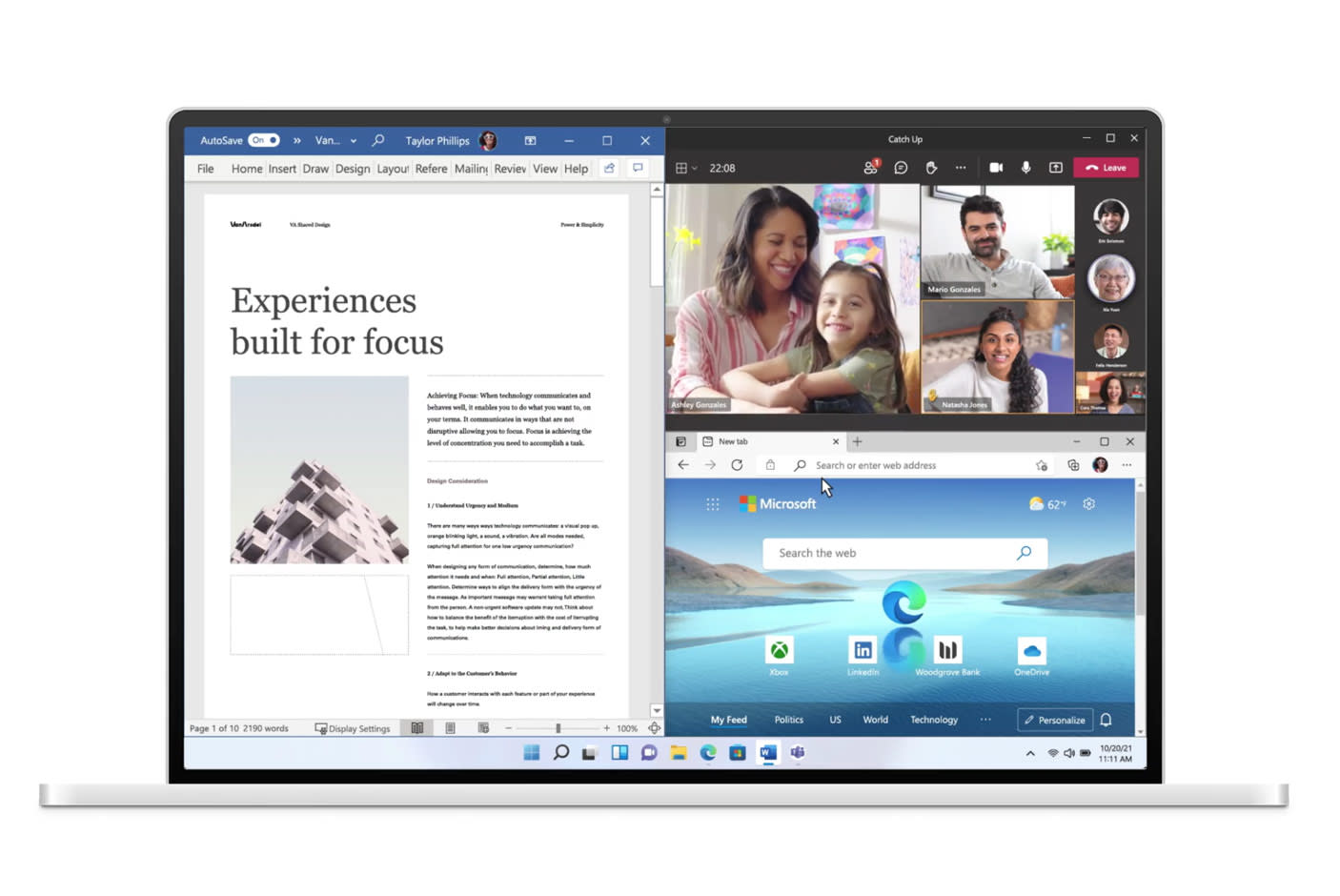Turn off the camera in Teams
The image size is (1340, 896).
[996, 168]
